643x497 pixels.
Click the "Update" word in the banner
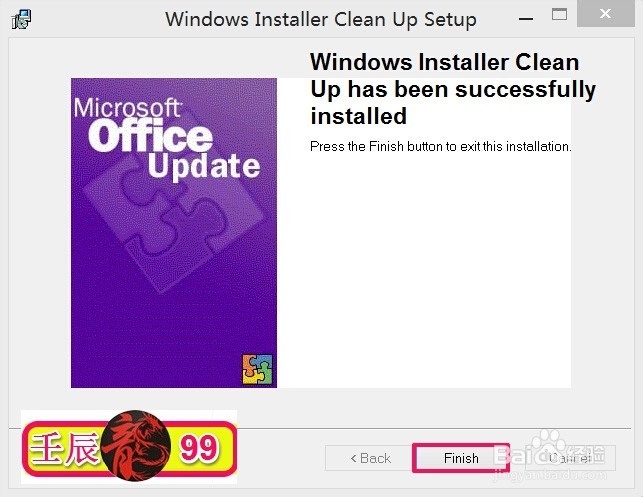tap(204, 166)
